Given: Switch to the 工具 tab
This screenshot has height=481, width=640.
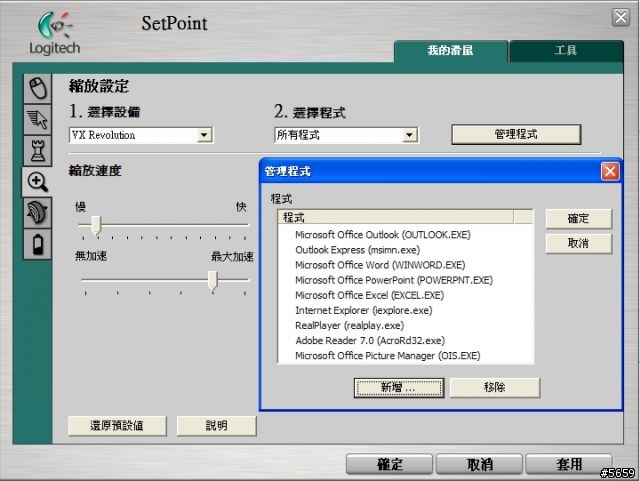Looking at the screenshot, I should click(566, 51).
